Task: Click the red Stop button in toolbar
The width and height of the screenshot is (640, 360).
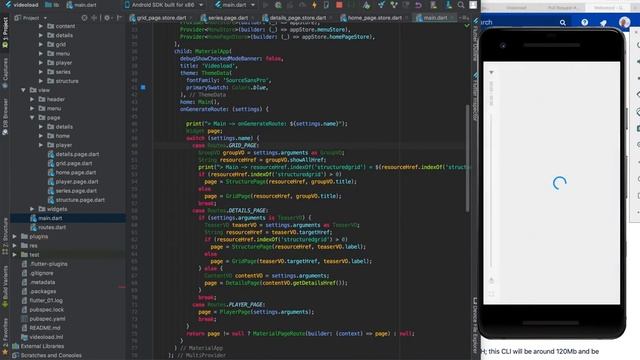Action: click(x=339, y=5)
